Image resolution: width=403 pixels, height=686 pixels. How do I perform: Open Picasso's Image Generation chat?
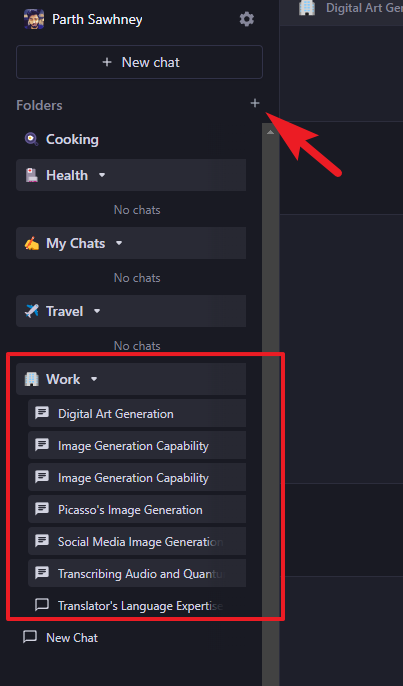137,510
